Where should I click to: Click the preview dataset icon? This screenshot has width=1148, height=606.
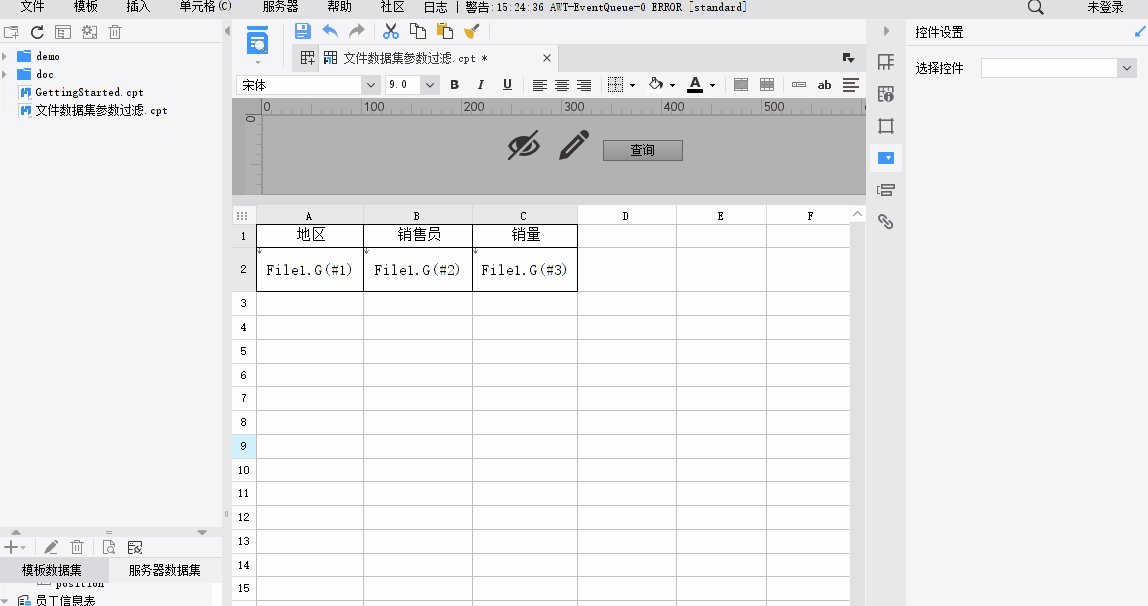coord(108,547)
